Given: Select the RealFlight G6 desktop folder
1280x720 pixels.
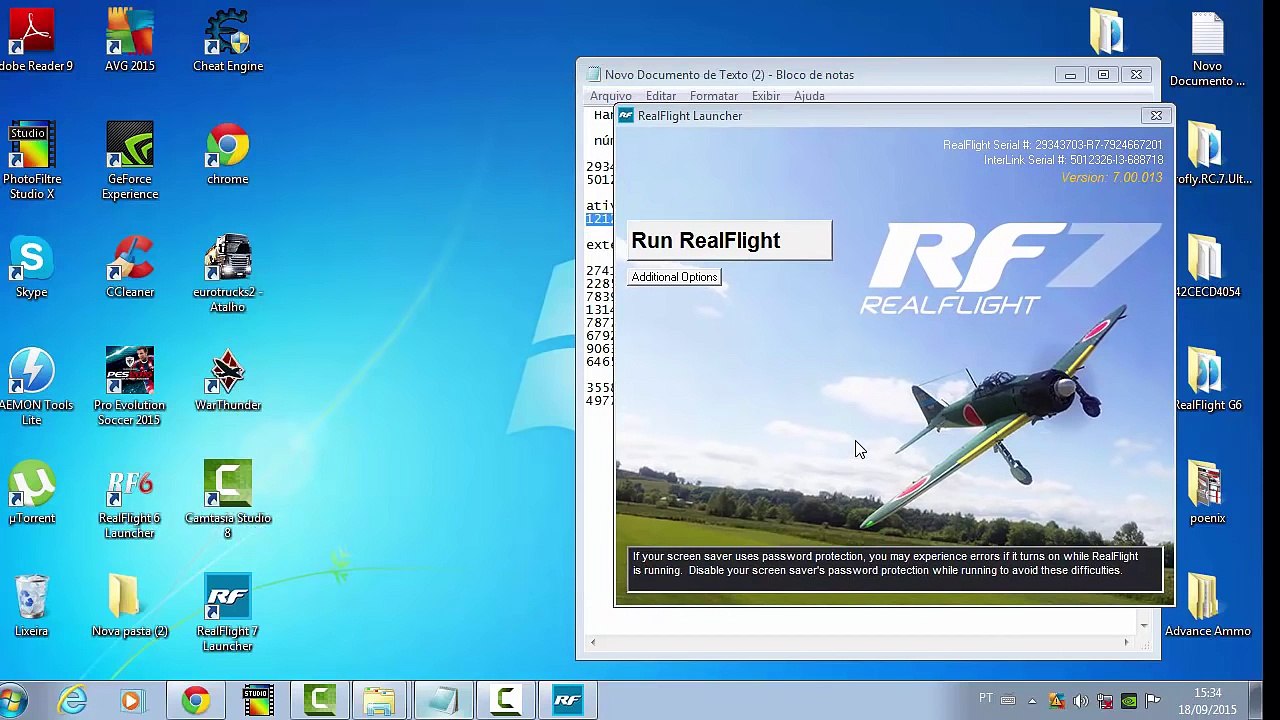Looking at the screenshot, I should point(1208,381).
